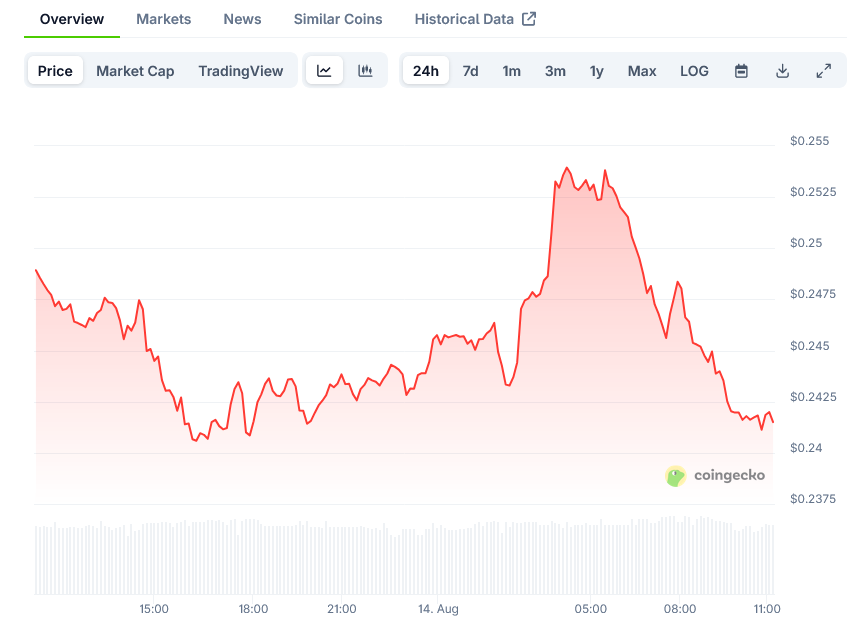Select the 7d time range
Screen dimensions: 847x629
tap(470, 71)
